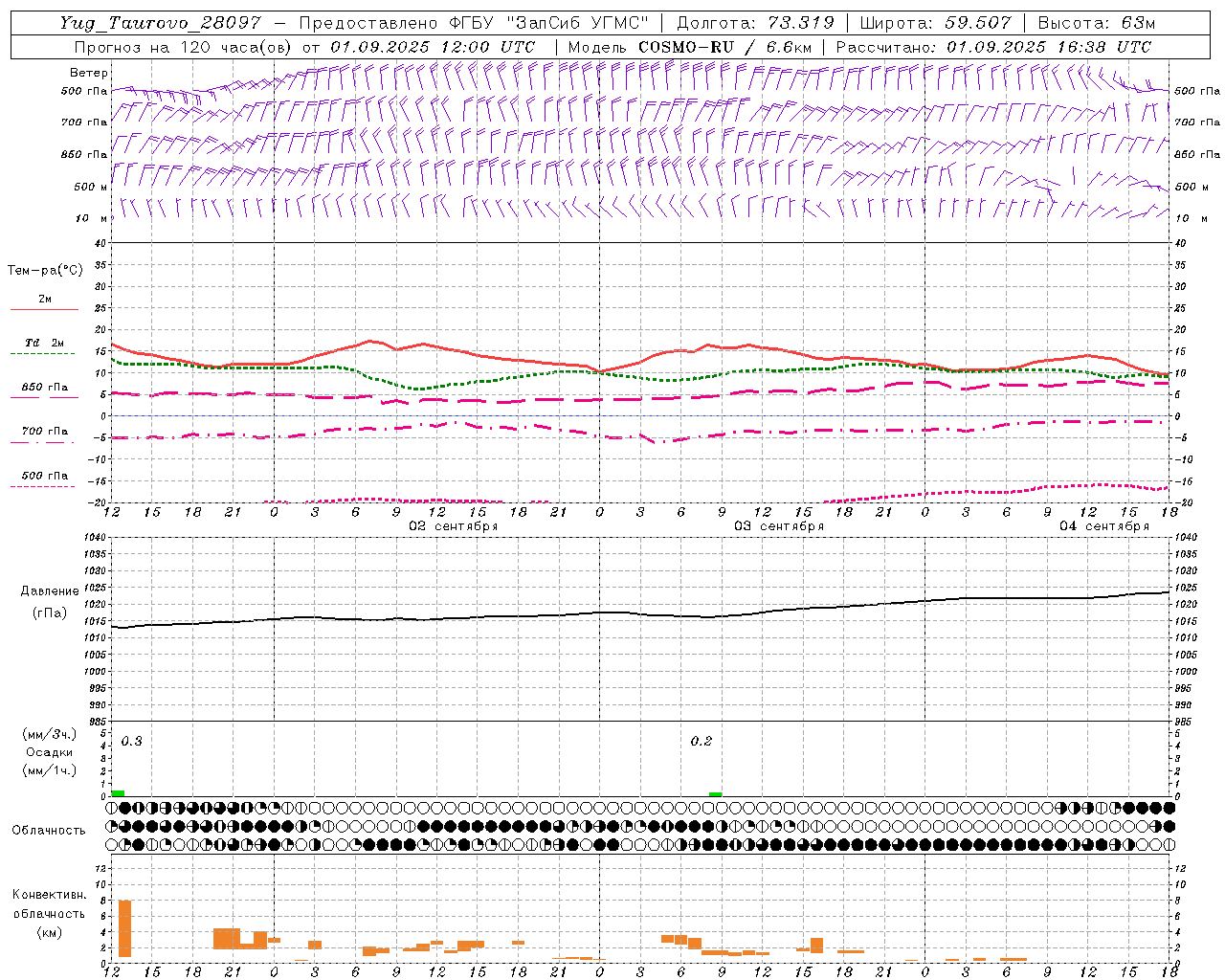Click the "02 сентября" date label
The width and height of the screenshot is (1225, 980).
click(454, 526)
